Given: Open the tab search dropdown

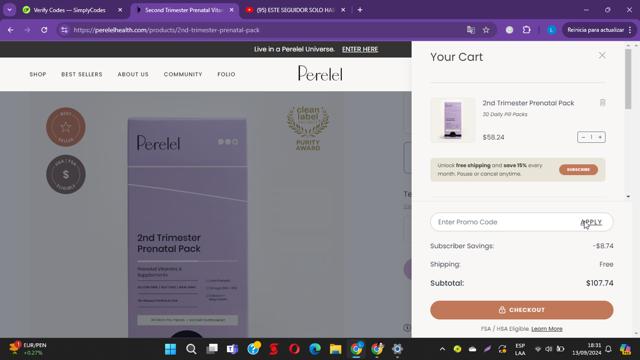Looking at the screenshot, I should click(x=9, y=10).
